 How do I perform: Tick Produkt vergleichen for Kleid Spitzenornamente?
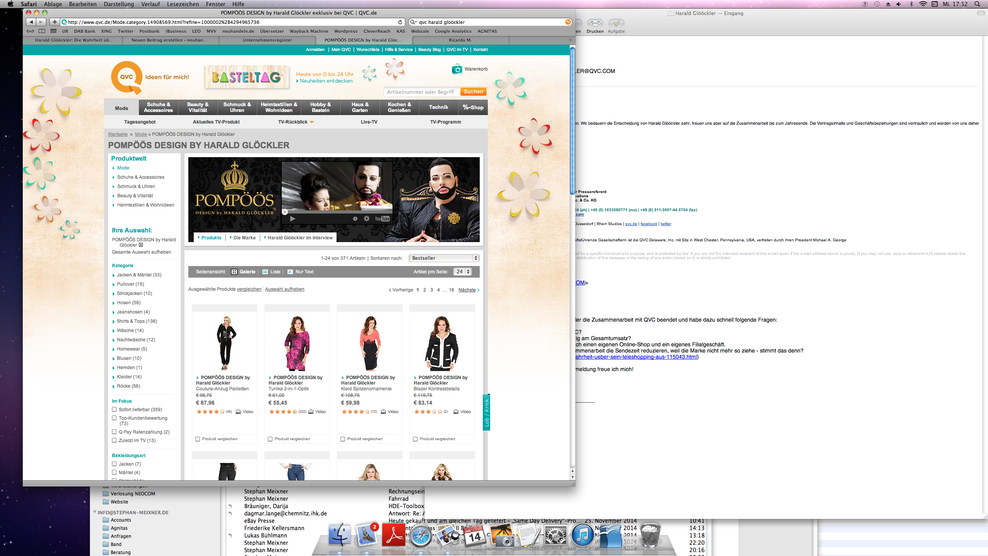point(343,439)
